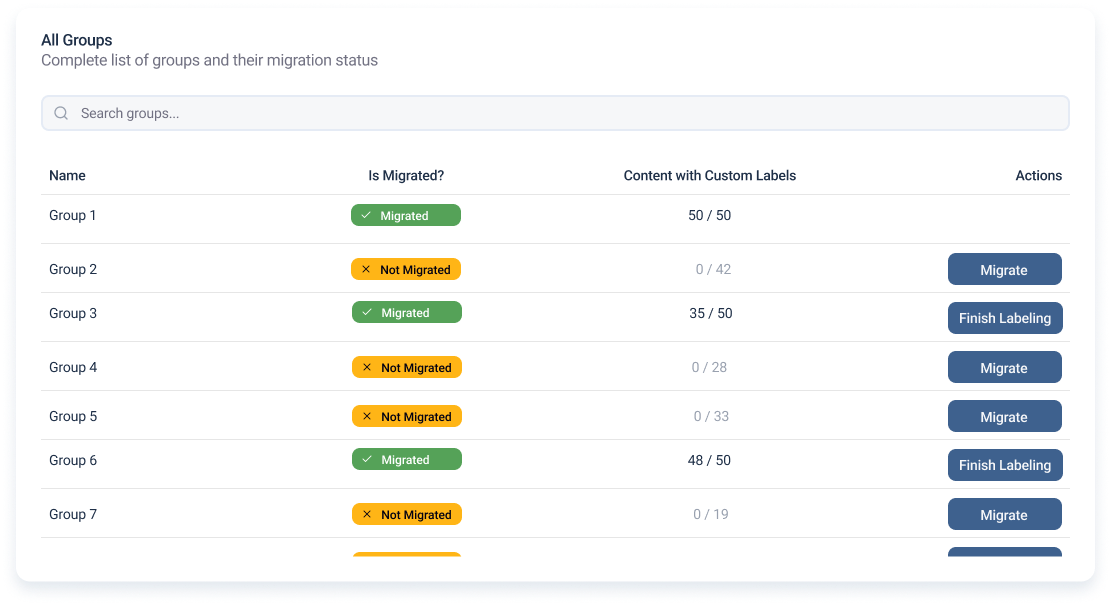Click the 0 / 28 label count
This screenshot has height=606, width=1111.
pyautogui.click(x=709, y=367)
